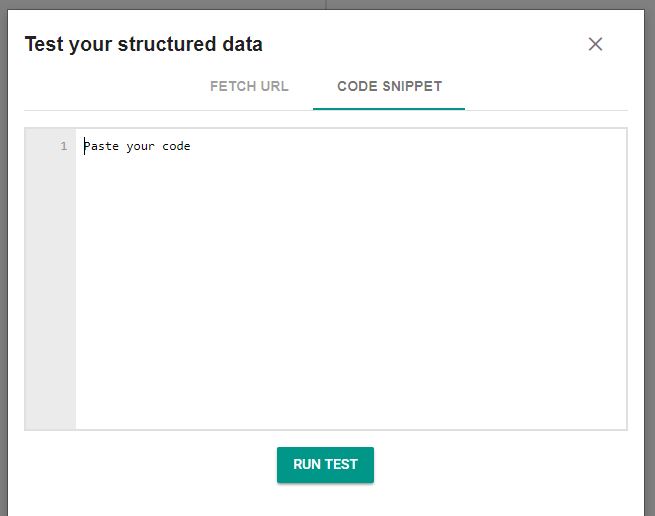
Task: Select the CODE SNIPPET tab
Action: point(389,86)
